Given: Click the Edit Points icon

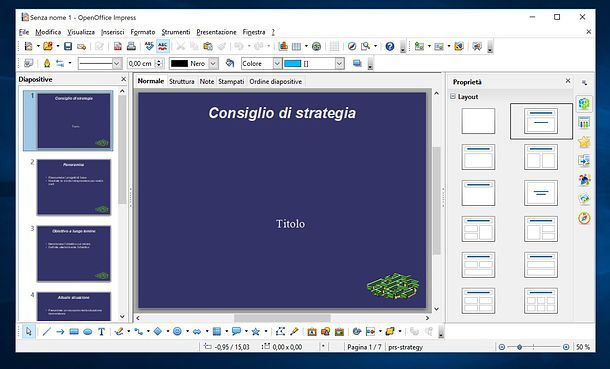Looking at the screenshot, I should [280, 332].
